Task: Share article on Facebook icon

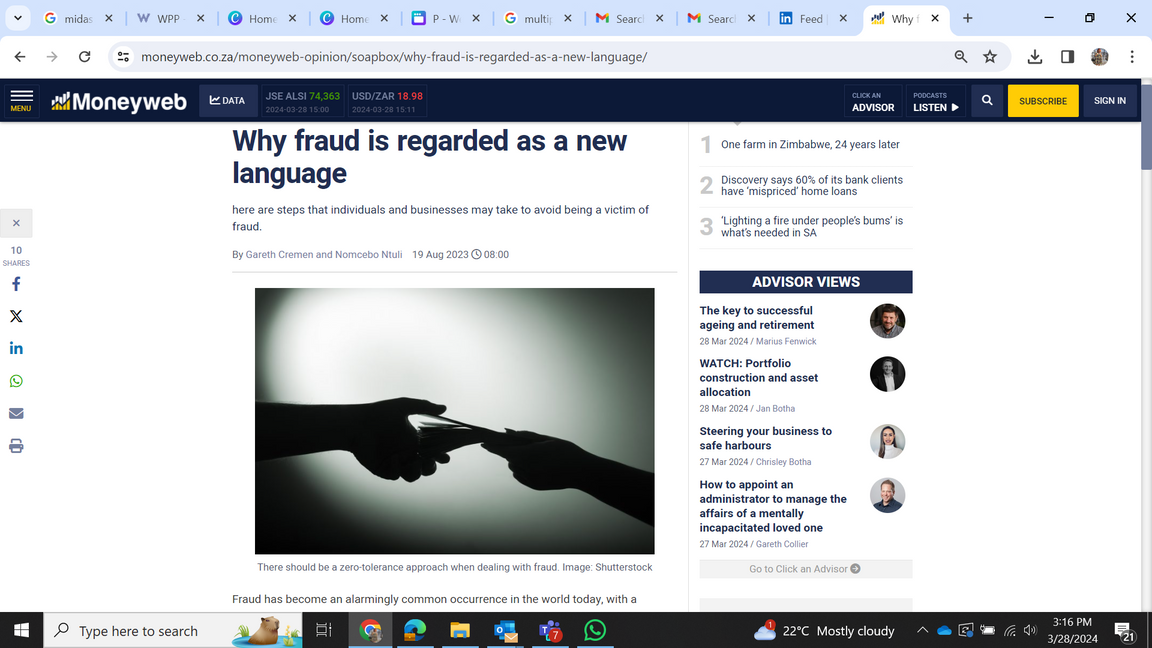Action: point(16,284)
